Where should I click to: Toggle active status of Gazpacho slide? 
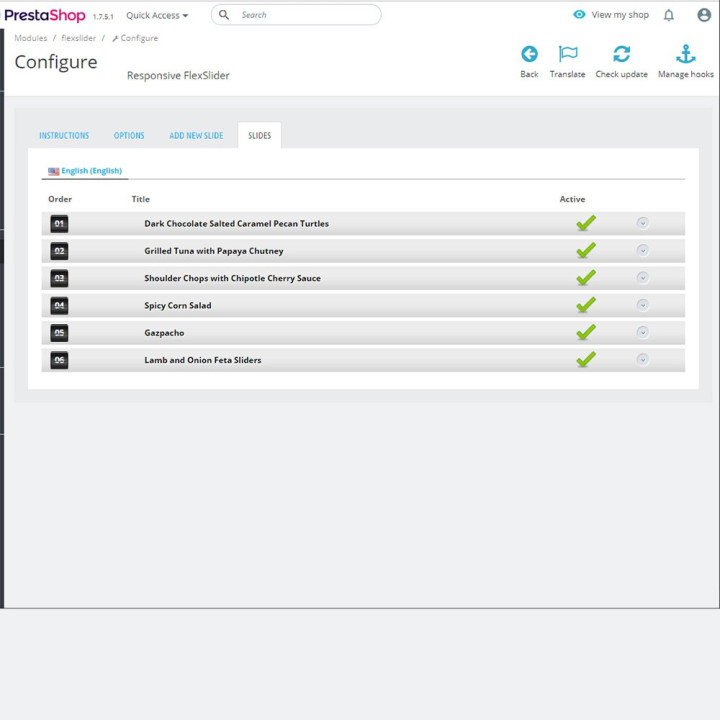(586, 332)
